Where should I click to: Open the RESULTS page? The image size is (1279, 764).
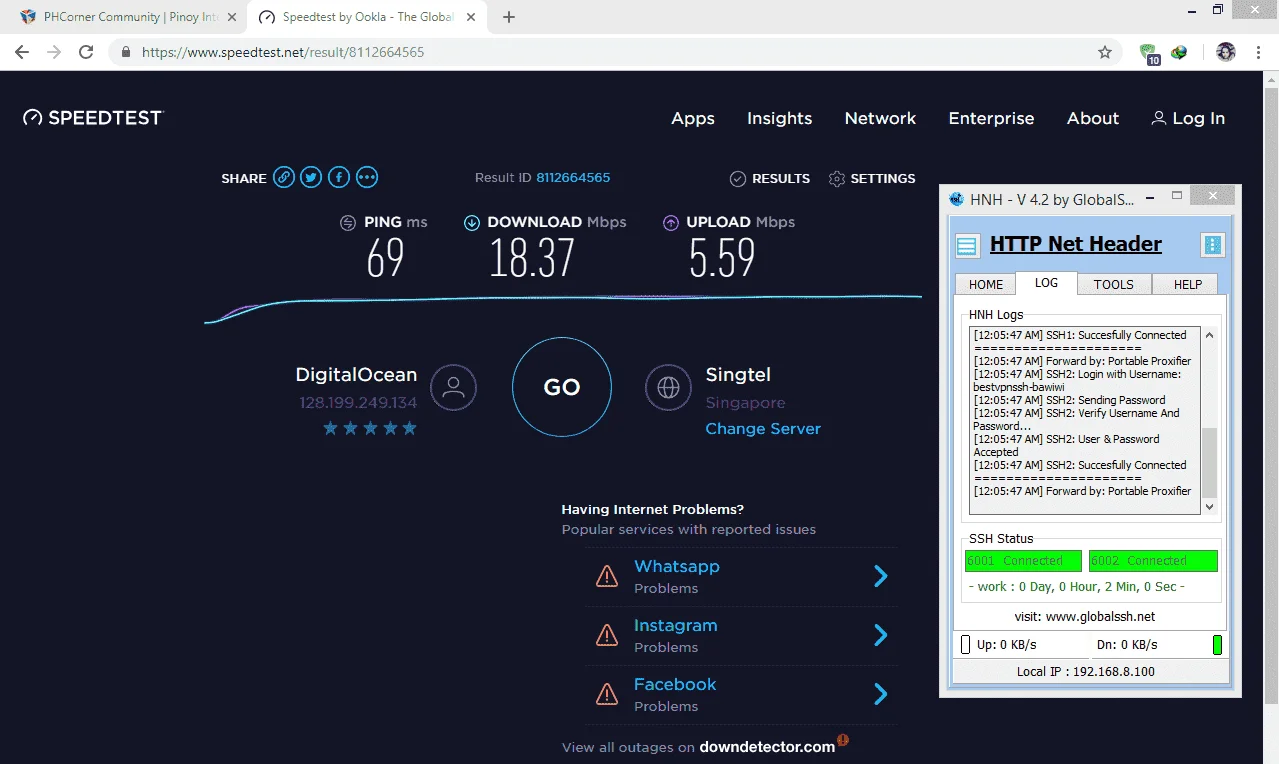tap(770, 178)
